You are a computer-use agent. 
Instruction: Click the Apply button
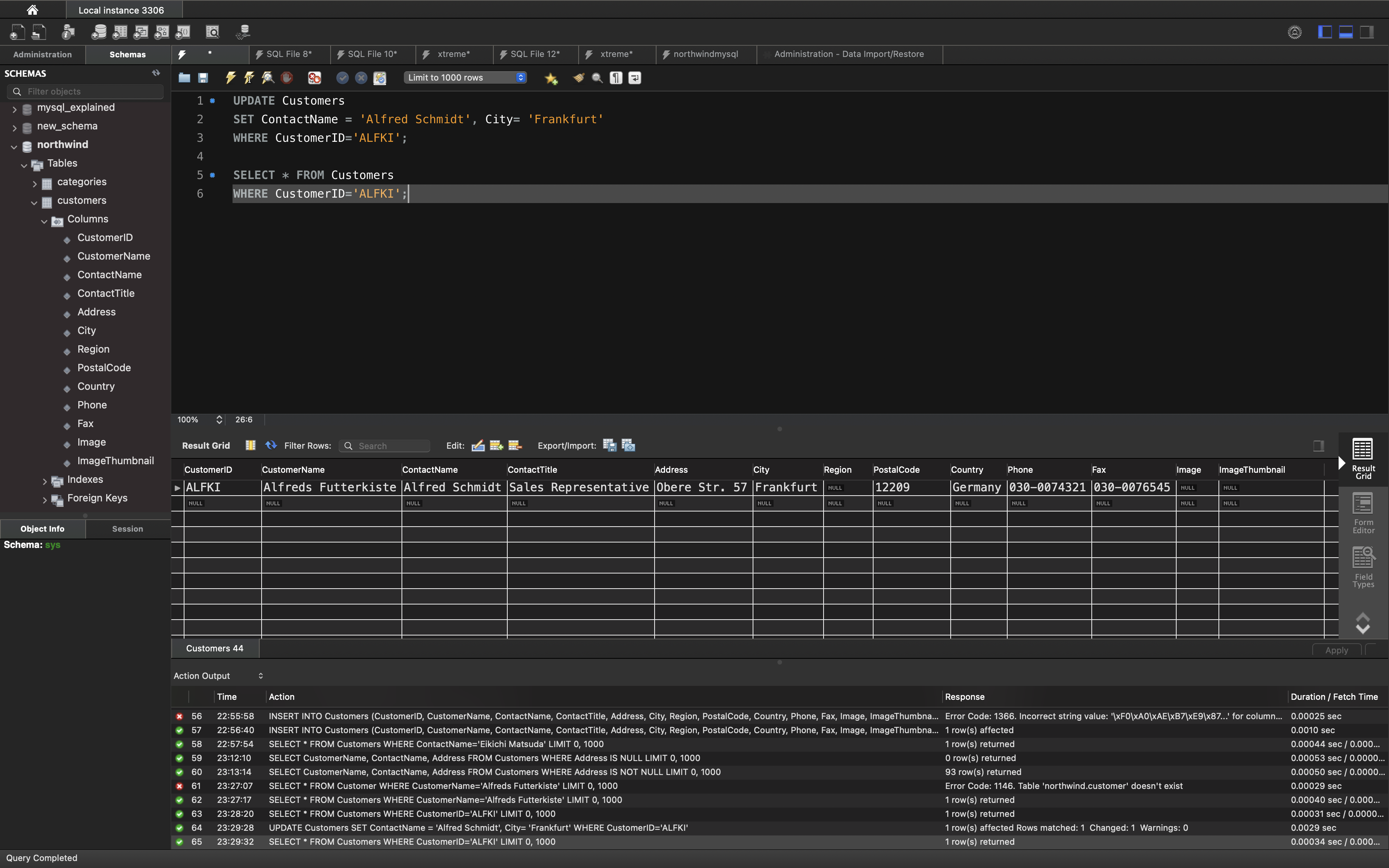click(x=1336, y=650)
